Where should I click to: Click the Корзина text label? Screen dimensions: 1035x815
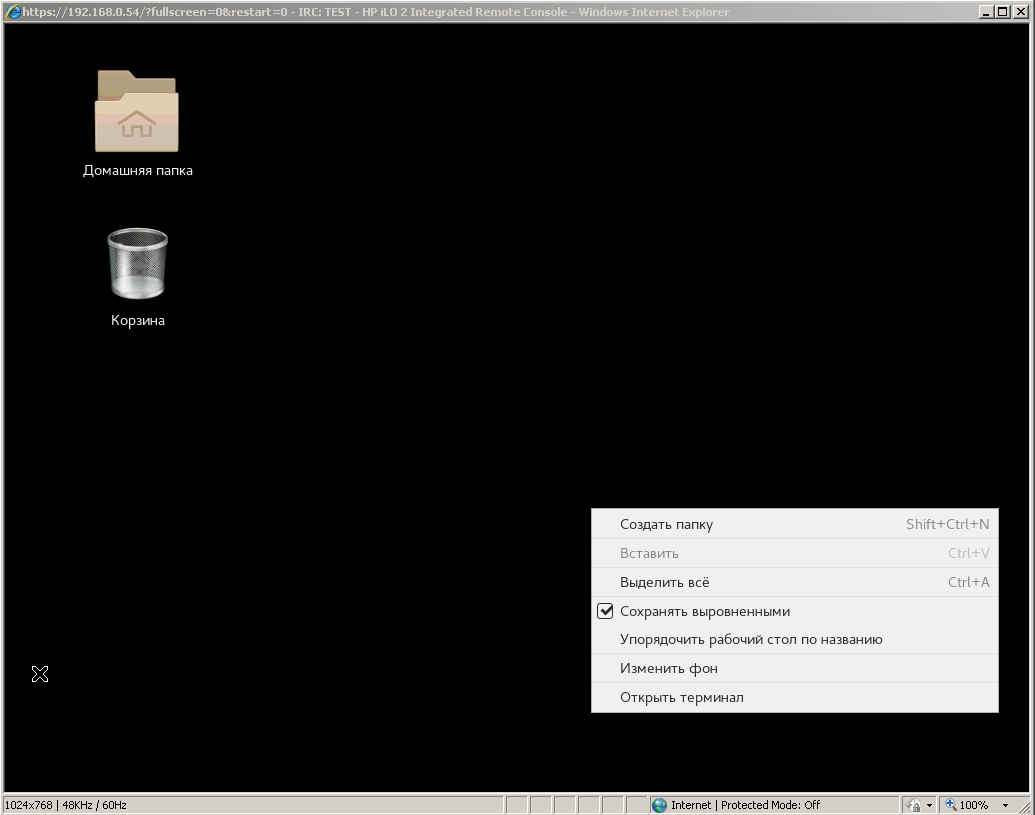138,321
